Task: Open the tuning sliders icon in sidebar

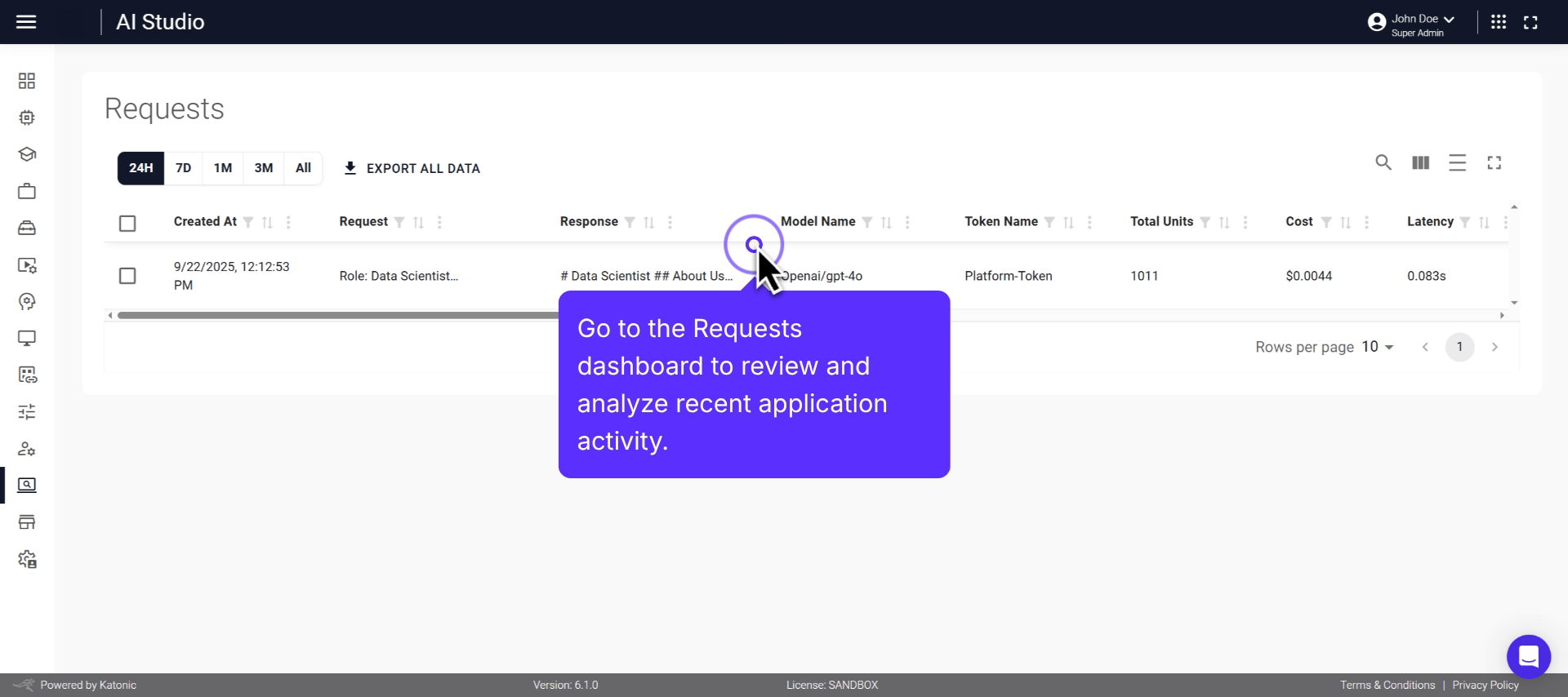Action: coord(27,412)
